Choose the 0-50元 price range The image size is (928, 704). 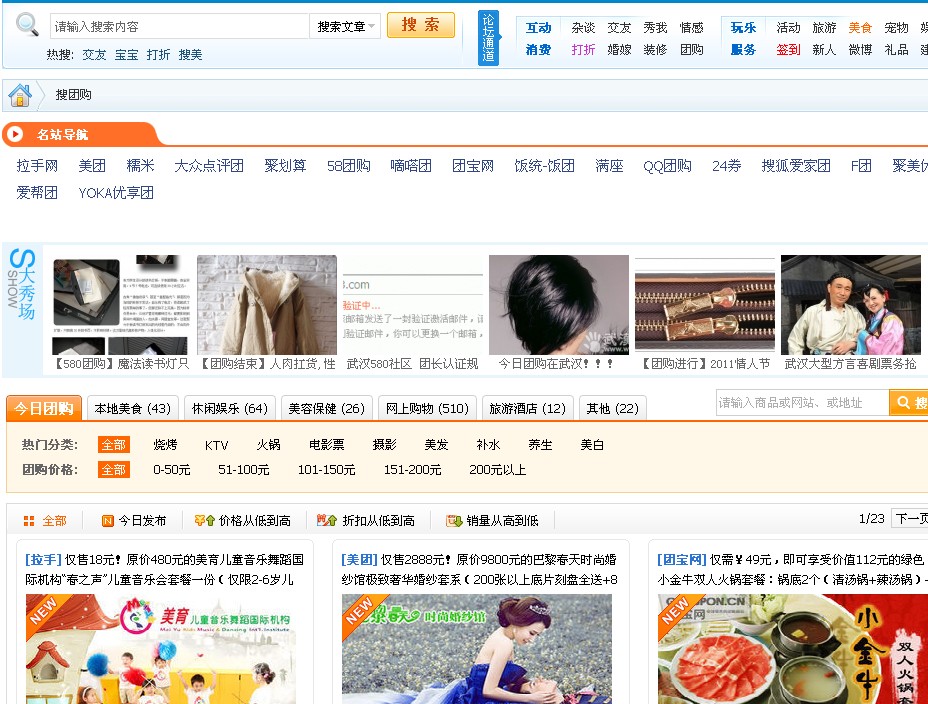coord(172,470)
